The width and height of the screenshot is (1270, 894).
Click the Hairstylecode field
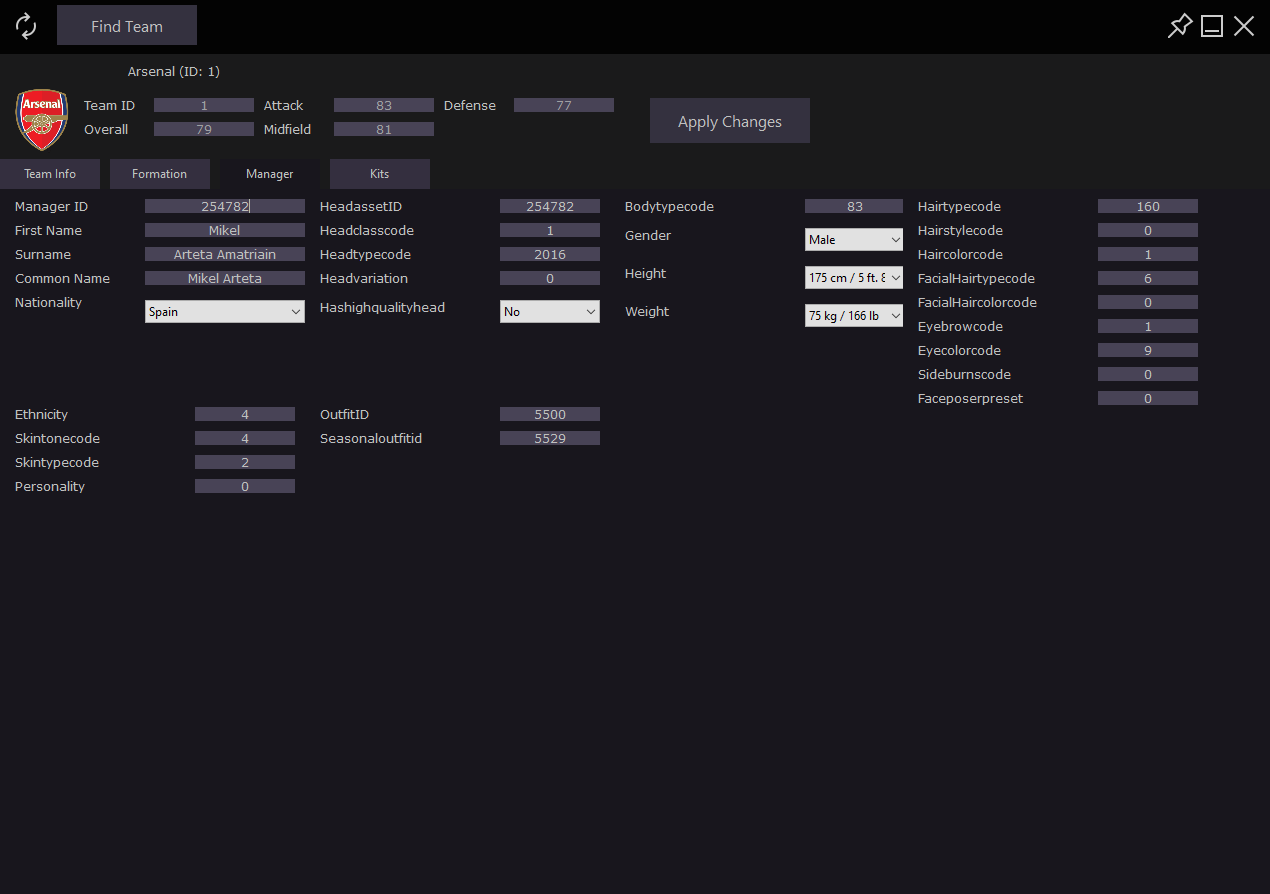(1148, 230)
